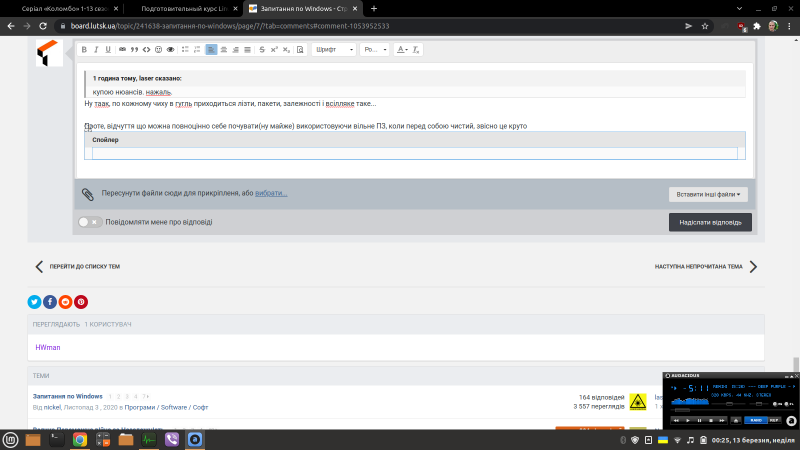Image resolution: width=800 pixels, height=450 pixels.
Task: Share the topic on Pinterest
Action: click(81, 301)
